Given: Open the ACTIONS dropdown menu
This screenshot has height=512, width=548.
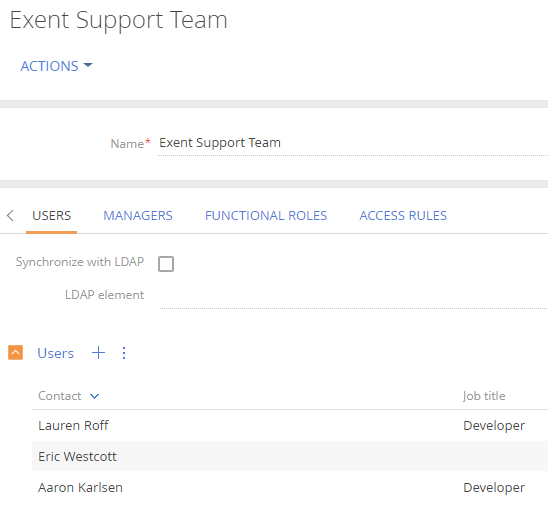Looking at the screenshot, I should [56, 66].
